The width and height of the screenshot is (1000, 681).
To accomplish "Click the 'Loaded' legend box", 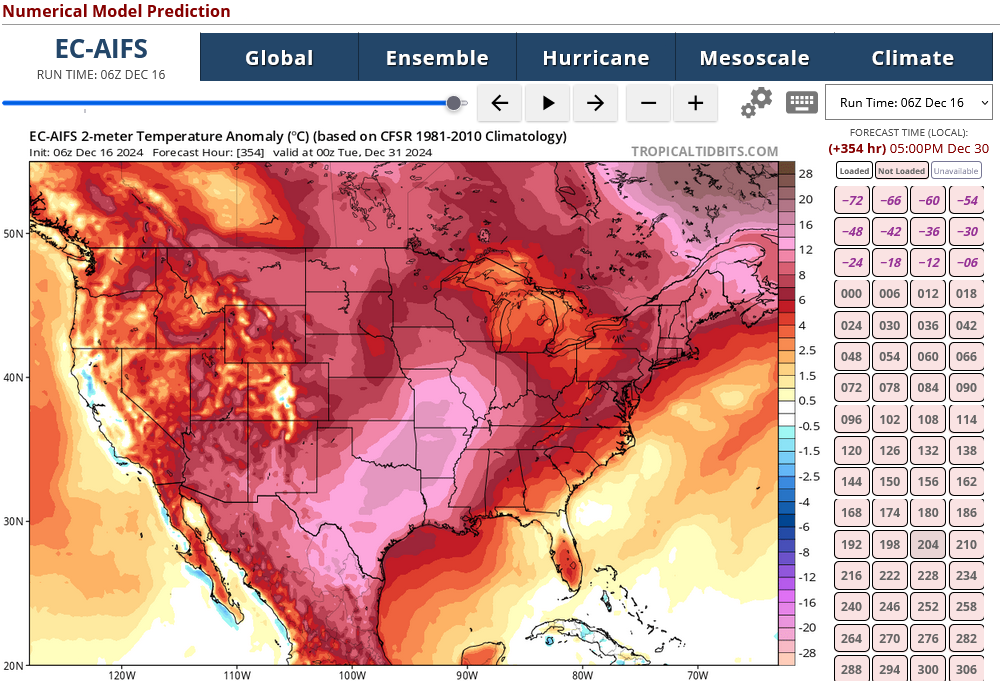I will [854, 171].
